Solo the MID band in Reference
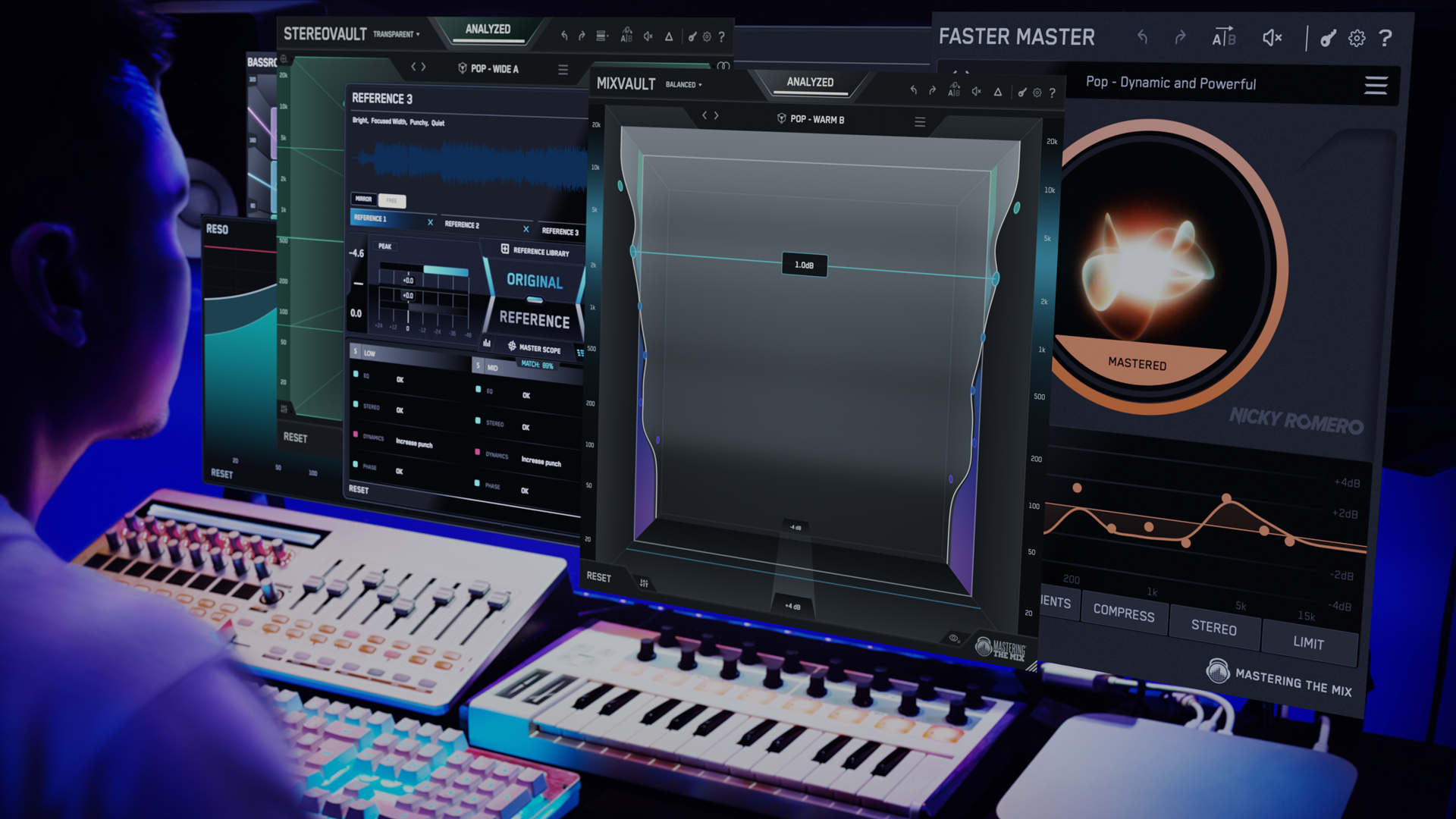This screenshot has height=819, width=1456. pos(477,366)
